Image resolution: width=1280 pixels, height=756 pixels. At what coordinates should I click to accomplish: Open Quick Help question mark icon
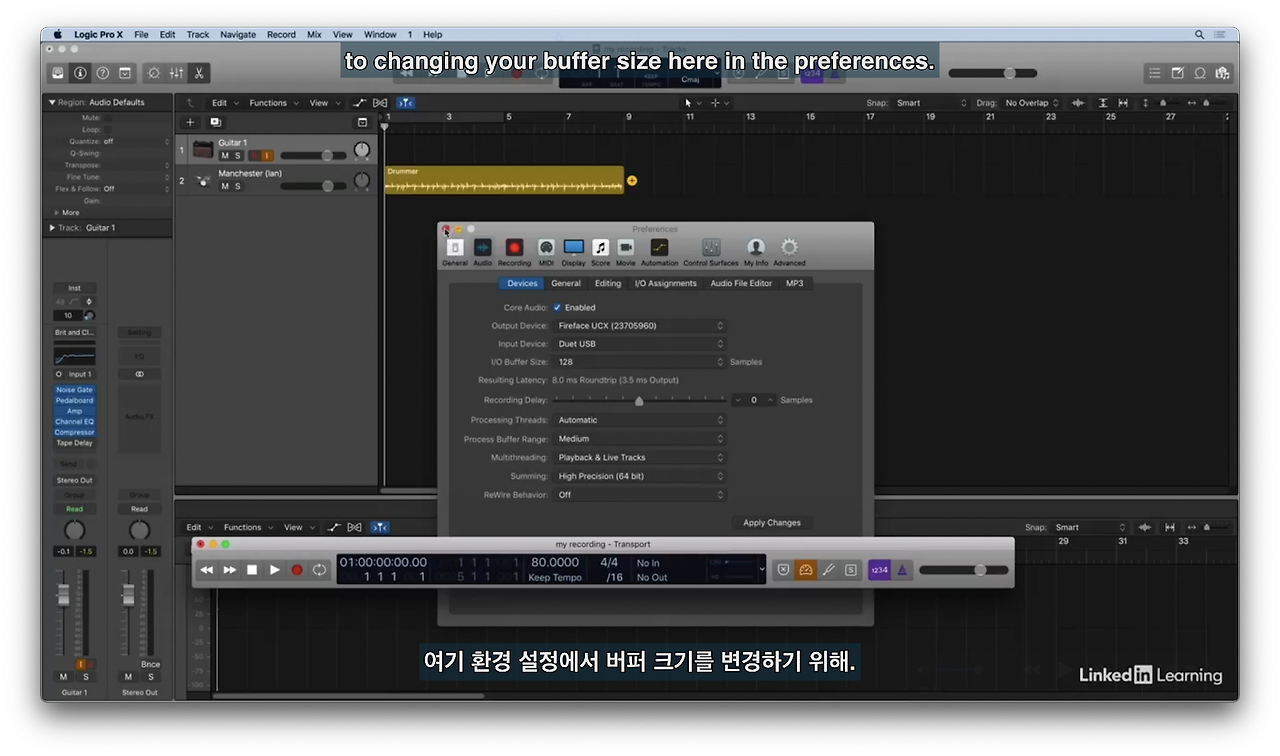tap(102, 73)
